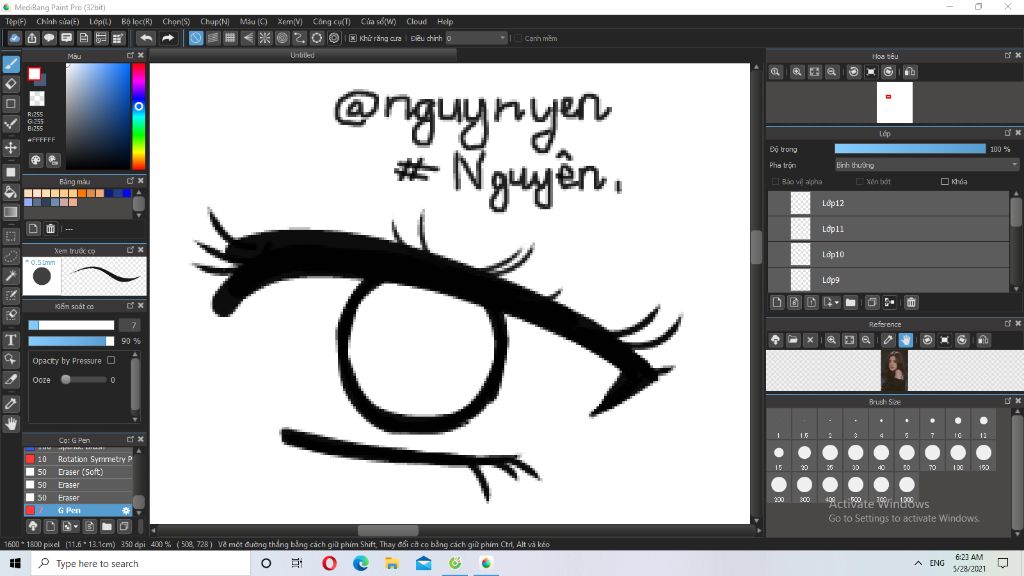Enable curve snap guide
Viewport: 1024px width, 576px height.
[299, 38]
